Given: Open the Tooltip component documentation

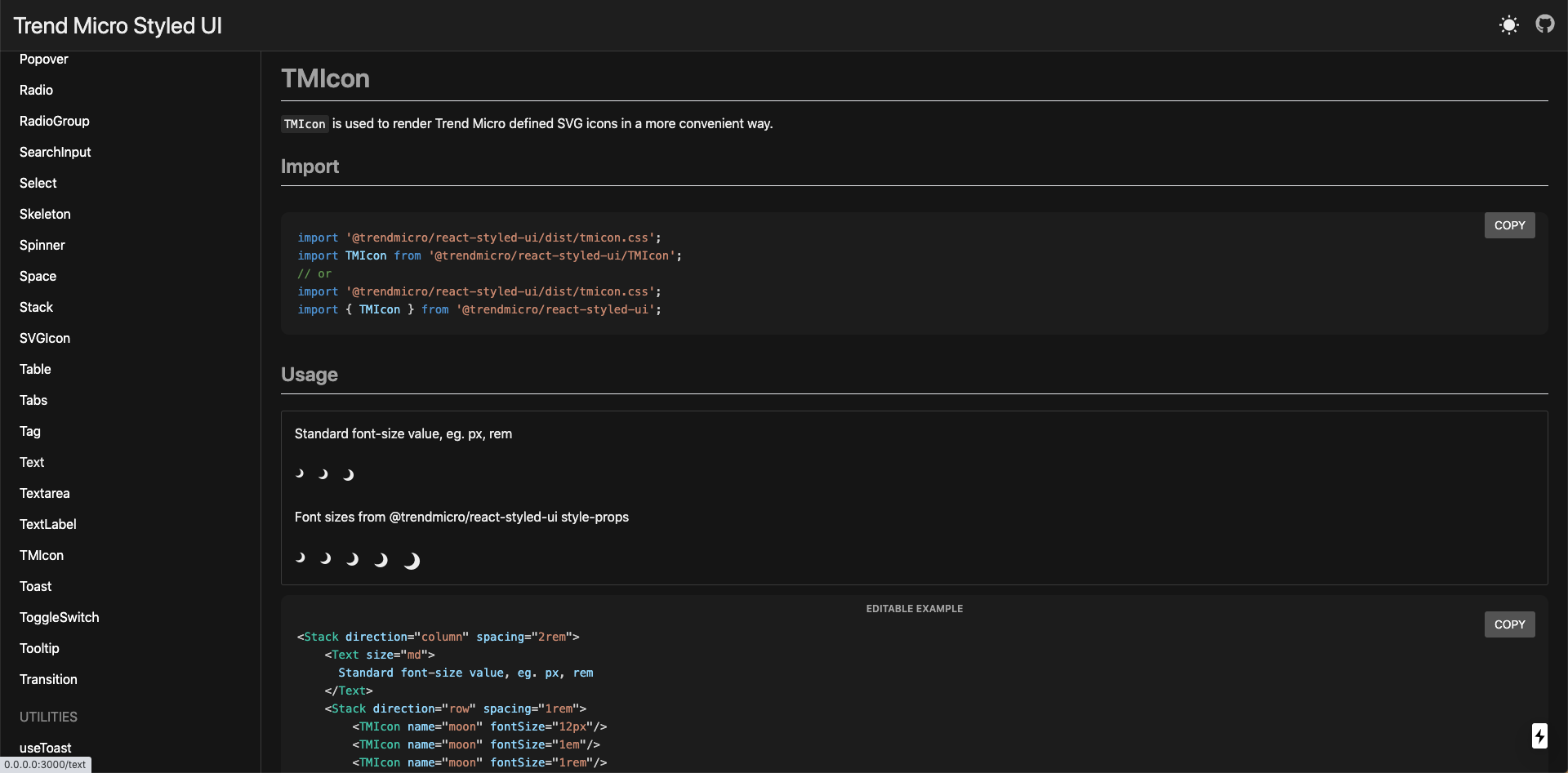Looking at the screenshot, I should click(39, 648).
